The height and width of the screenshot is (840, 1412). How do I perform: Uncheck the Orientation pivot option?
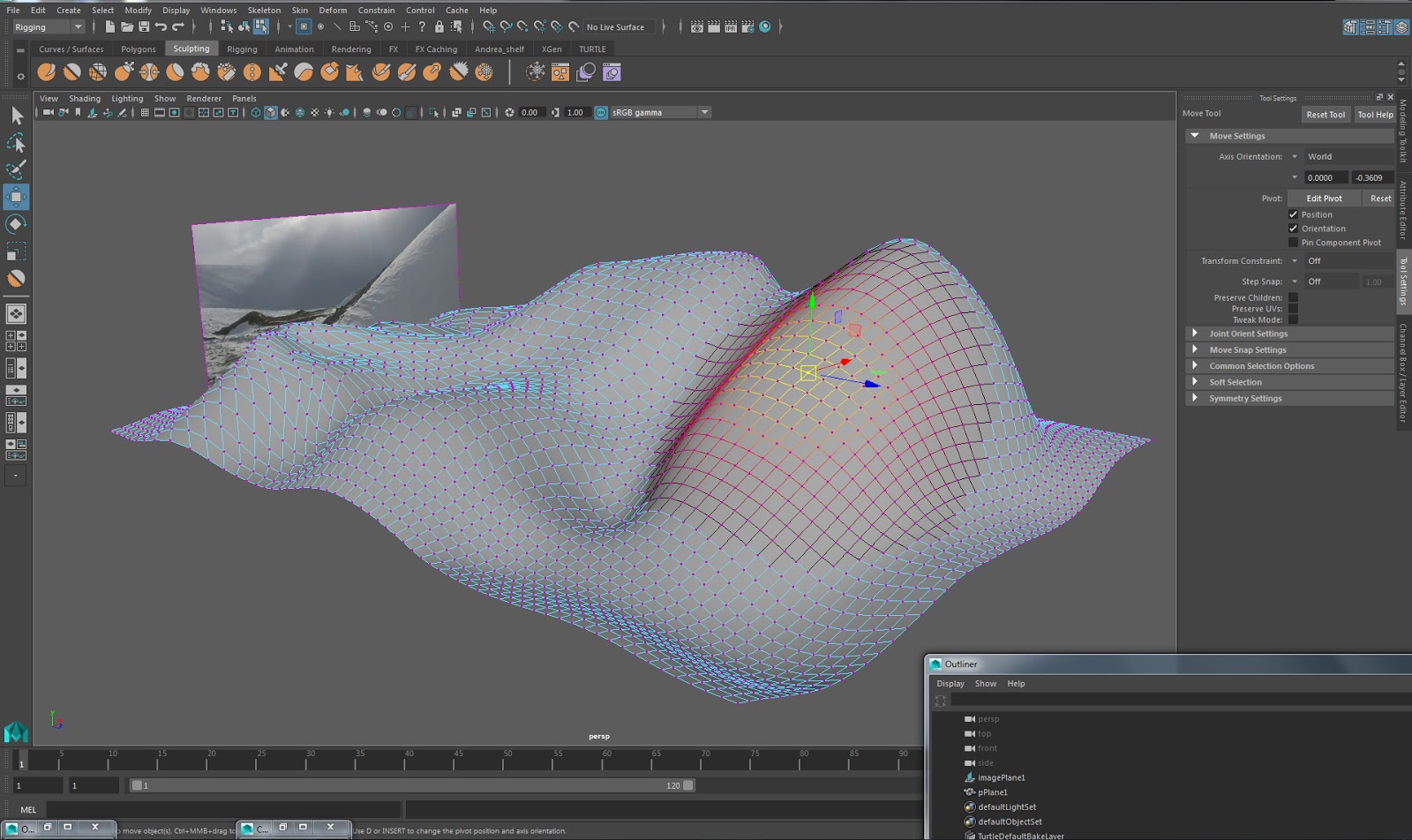pyautogui.click(x=1293, y=228)
